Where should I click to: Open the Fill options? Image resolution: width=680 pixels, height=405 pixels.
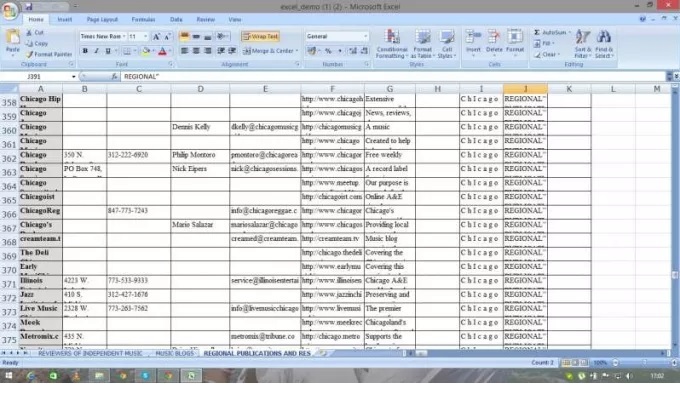[544, 43]
